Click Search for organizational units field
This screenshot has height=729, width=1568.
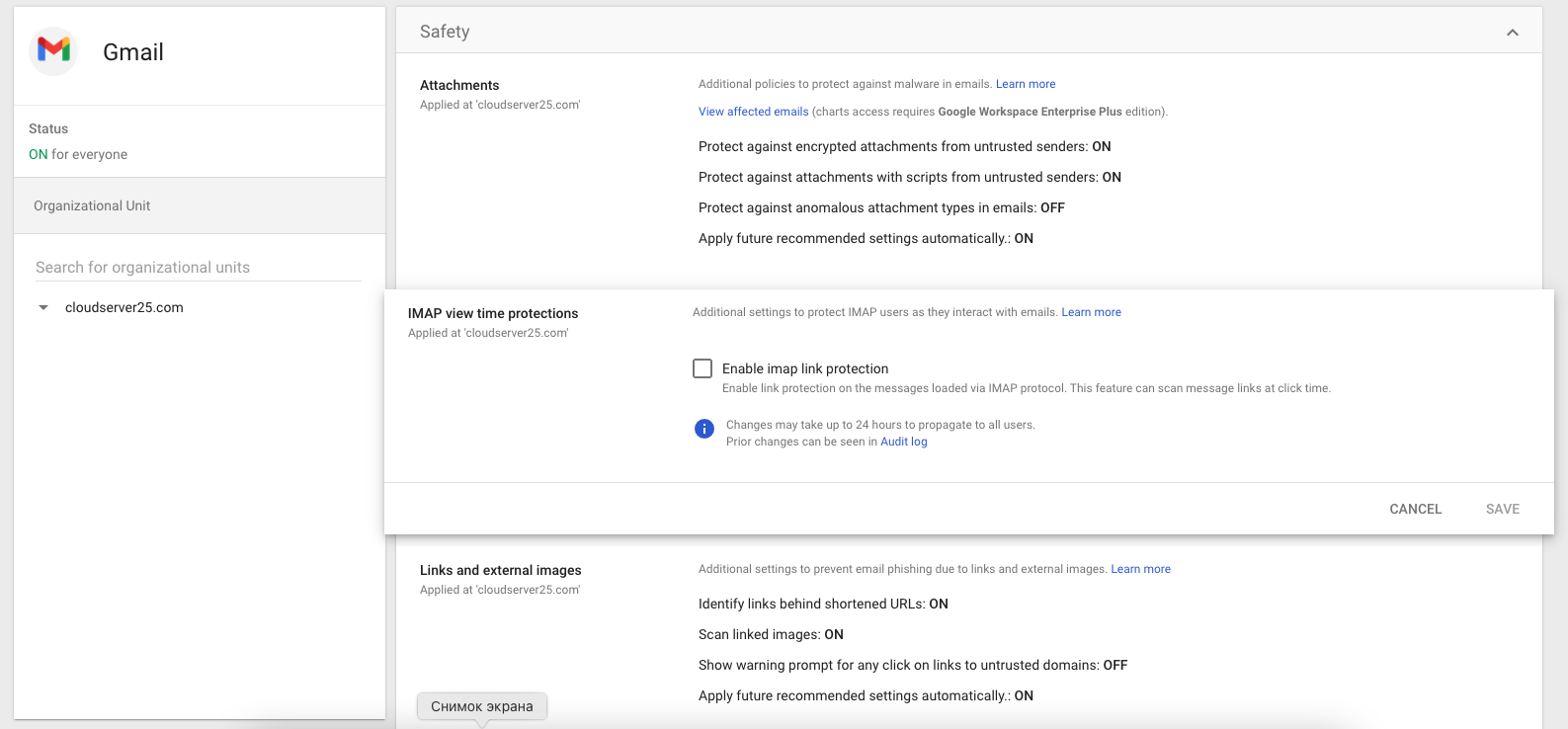pos(199,268)
